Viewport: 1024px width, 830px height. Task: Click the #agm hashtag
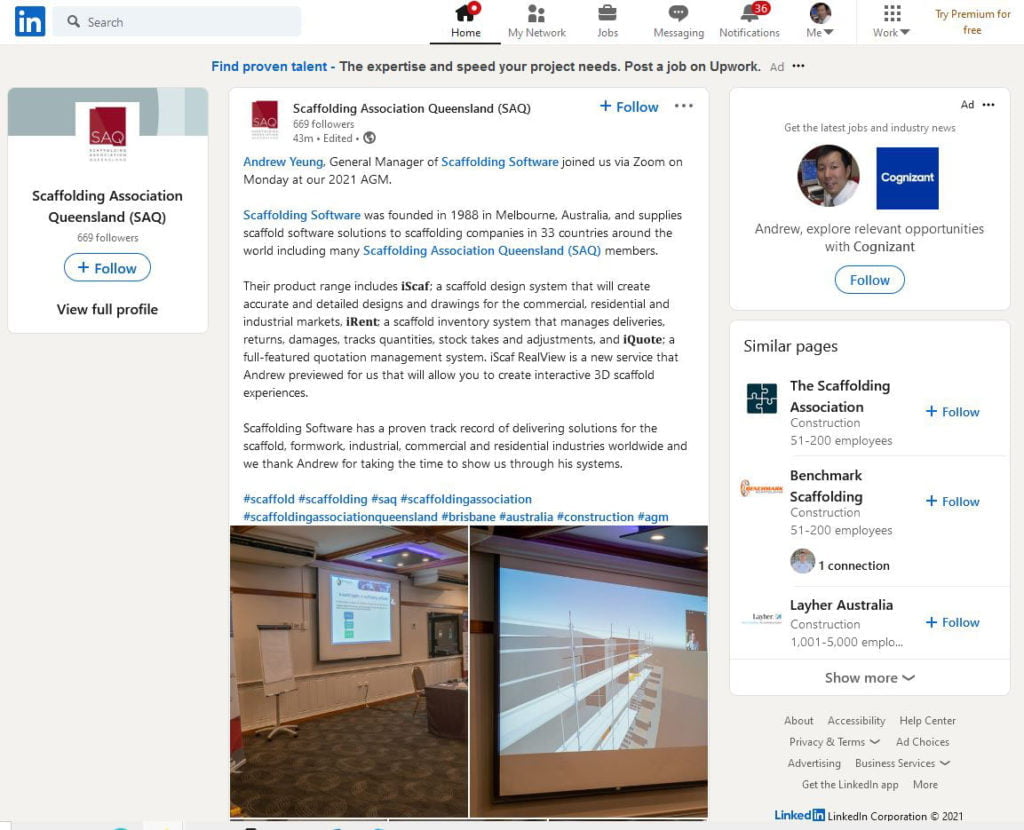(x=653, y=517)
